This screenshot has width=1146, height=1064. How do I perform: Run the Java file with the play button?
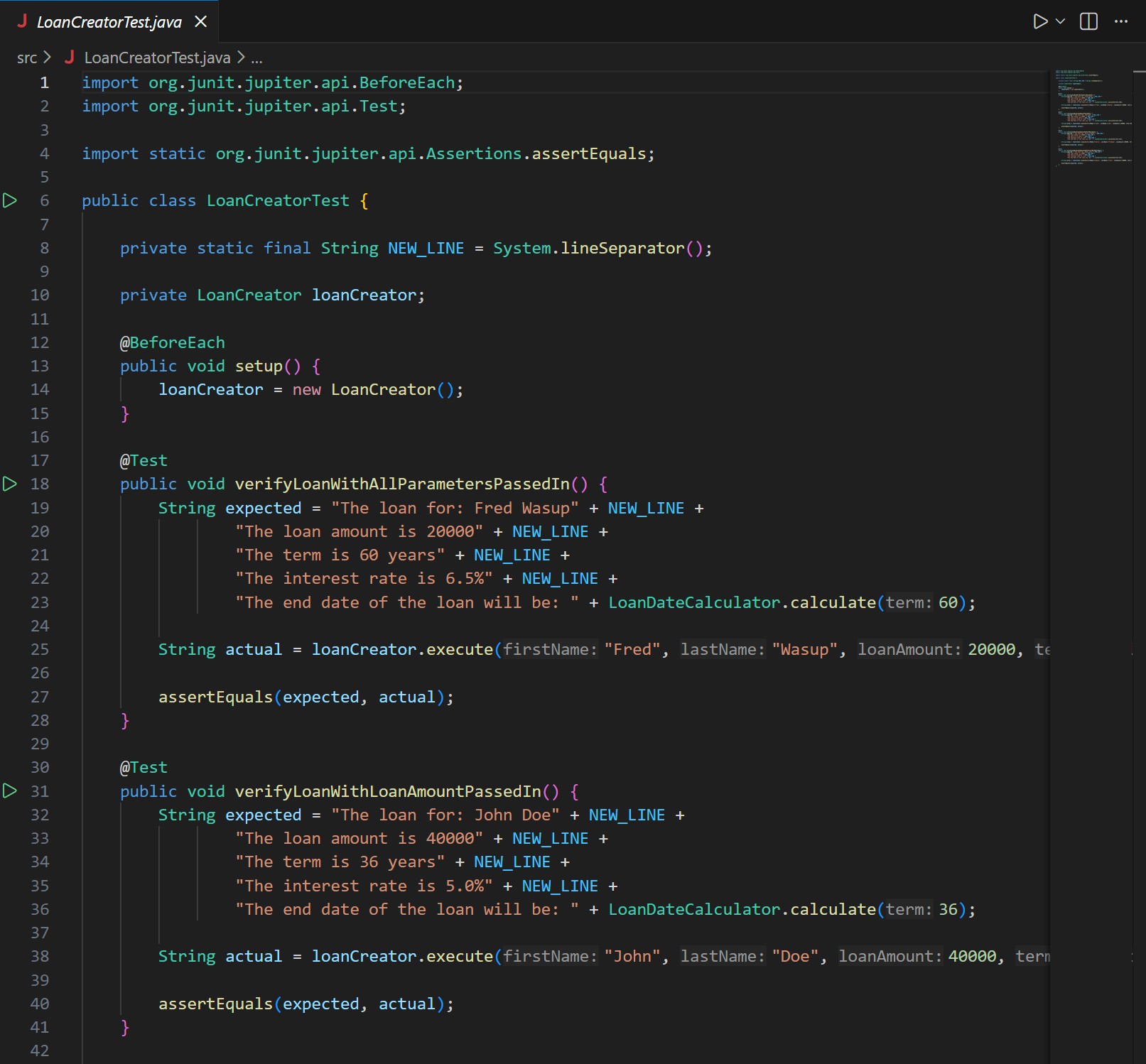coord(1039,21)
